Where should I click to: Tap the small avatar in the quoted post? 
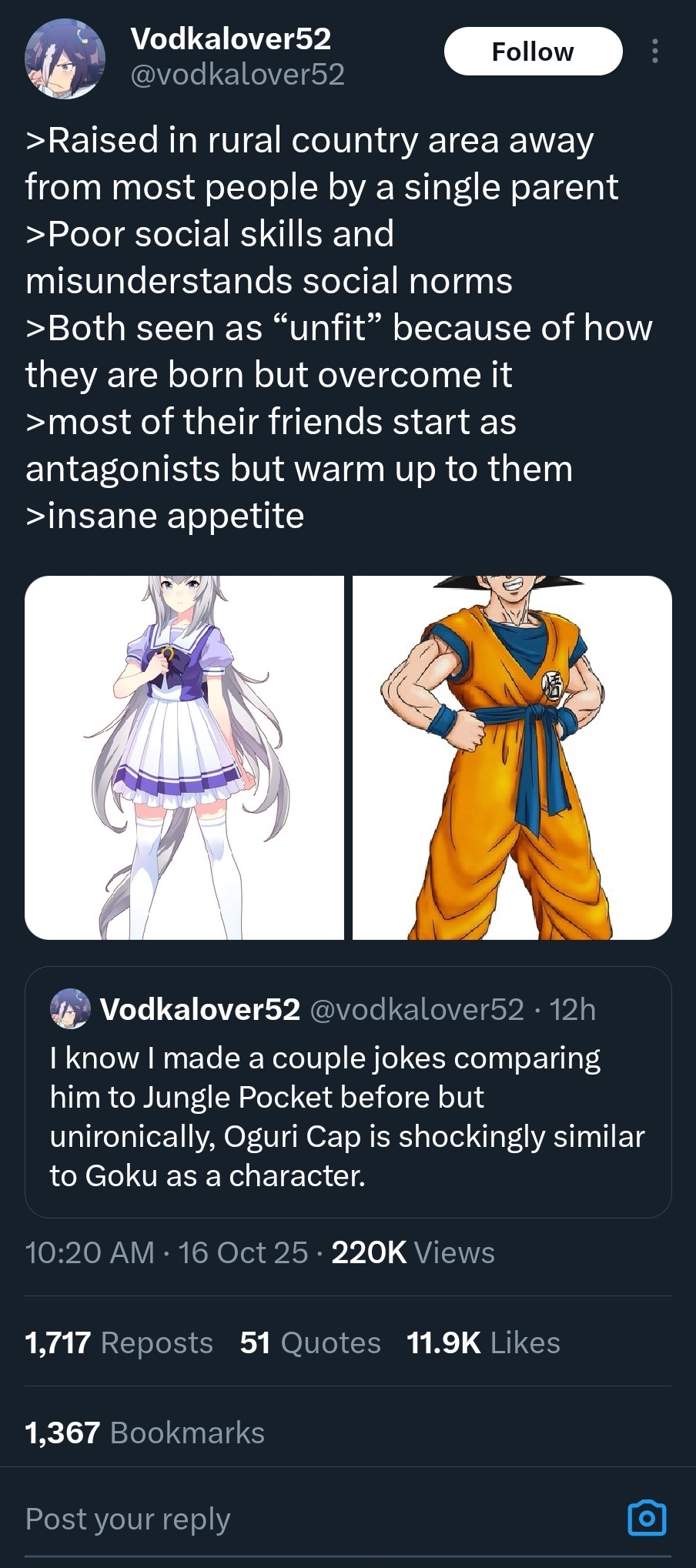[70, 1008]
